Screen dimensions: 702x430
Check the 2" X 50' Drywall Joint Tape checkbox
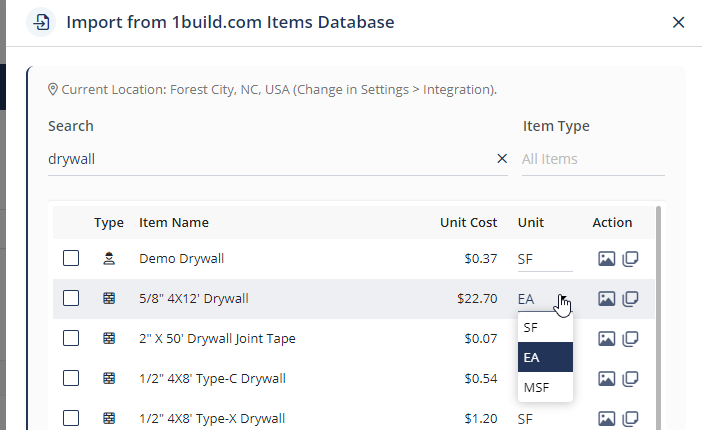coord(71,338)
